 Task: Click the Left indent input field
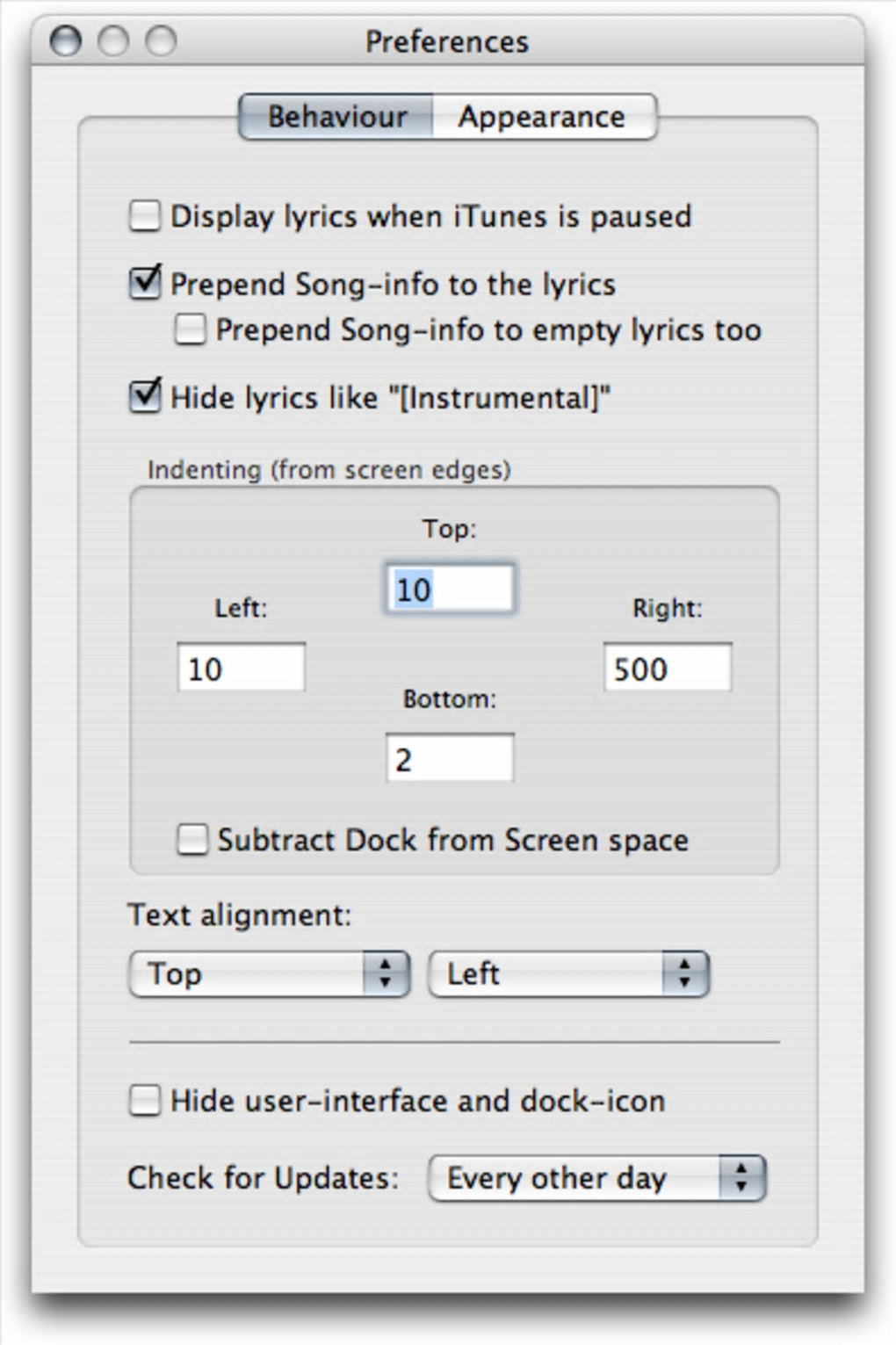pyautogui.click(x=241, y=669)
